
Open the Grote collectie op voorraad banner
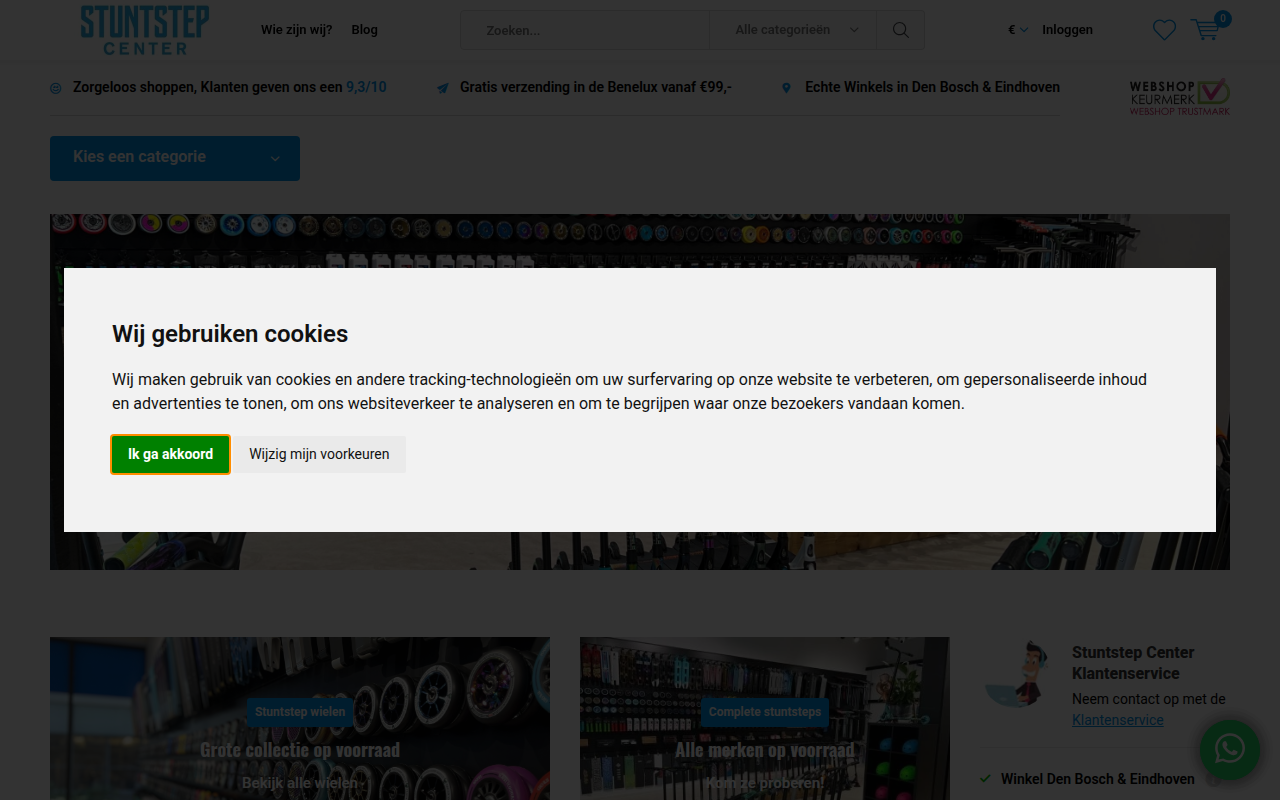click(x=300, y=718)
